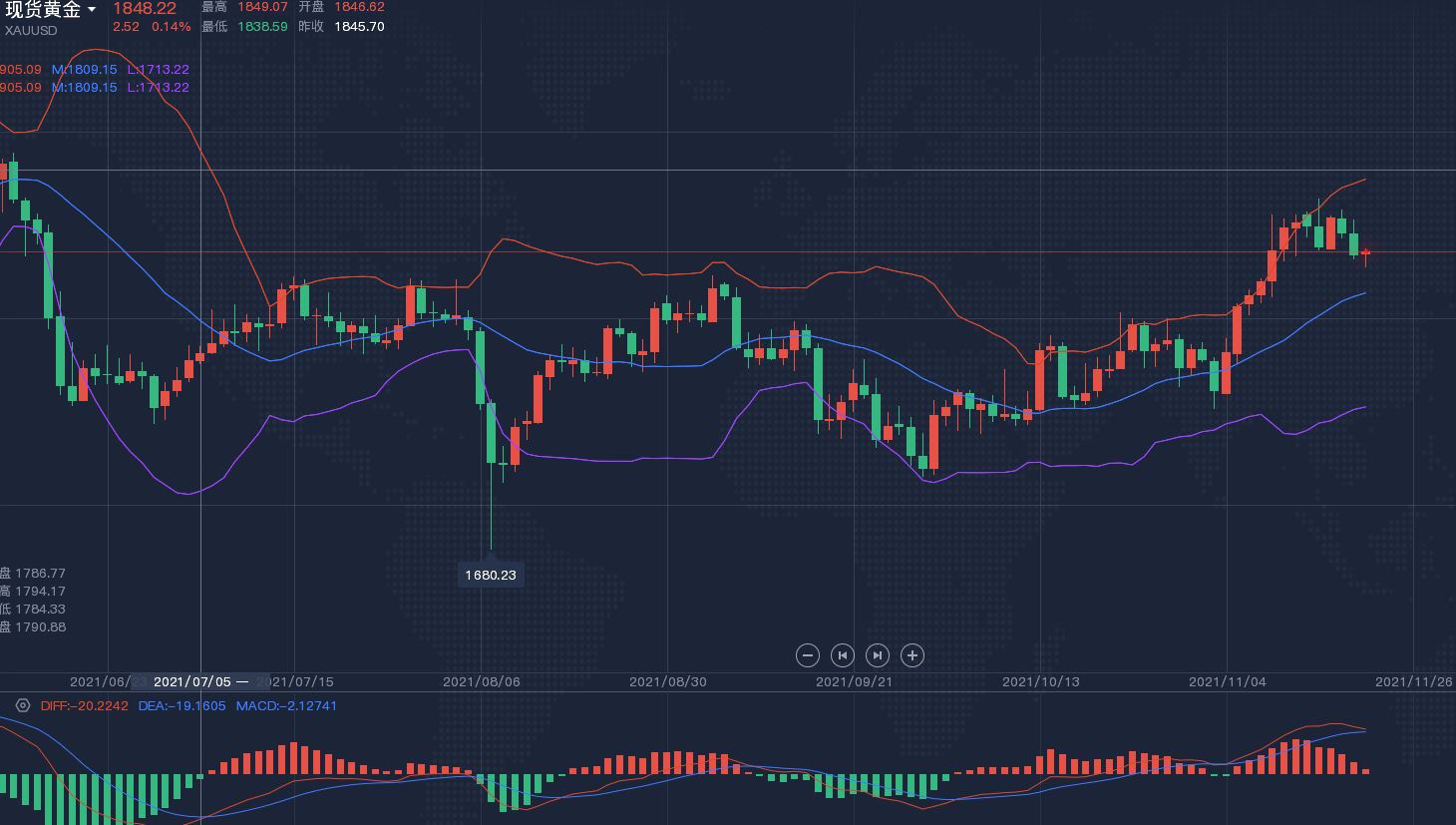Click the MACD:-2.12741 value label

coord(286,705)
